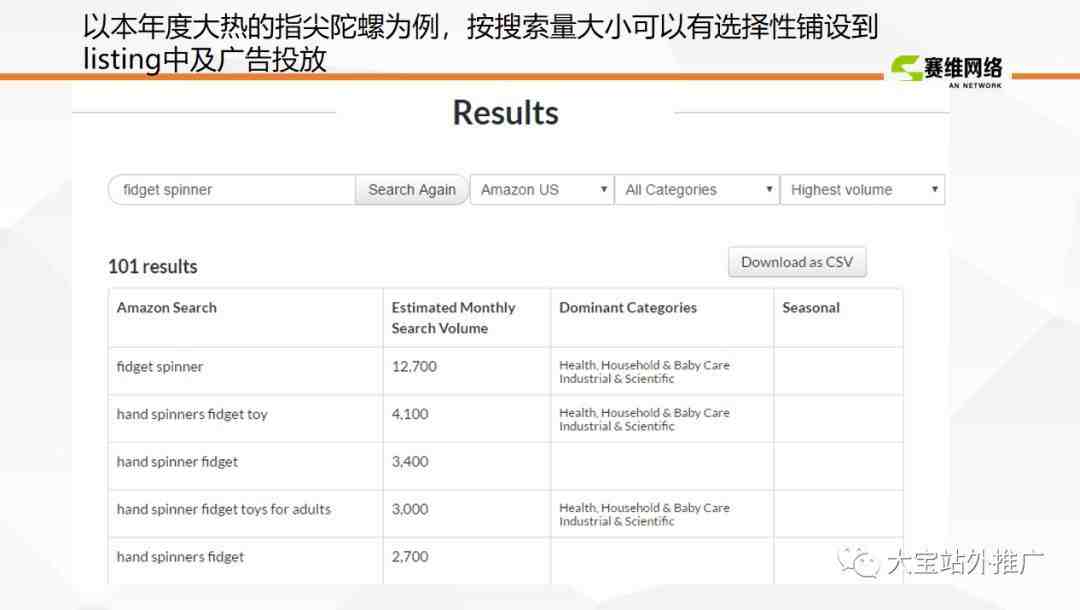
Task: Click the green logo mark beside 赛维网络
Action: click(906, 68)
